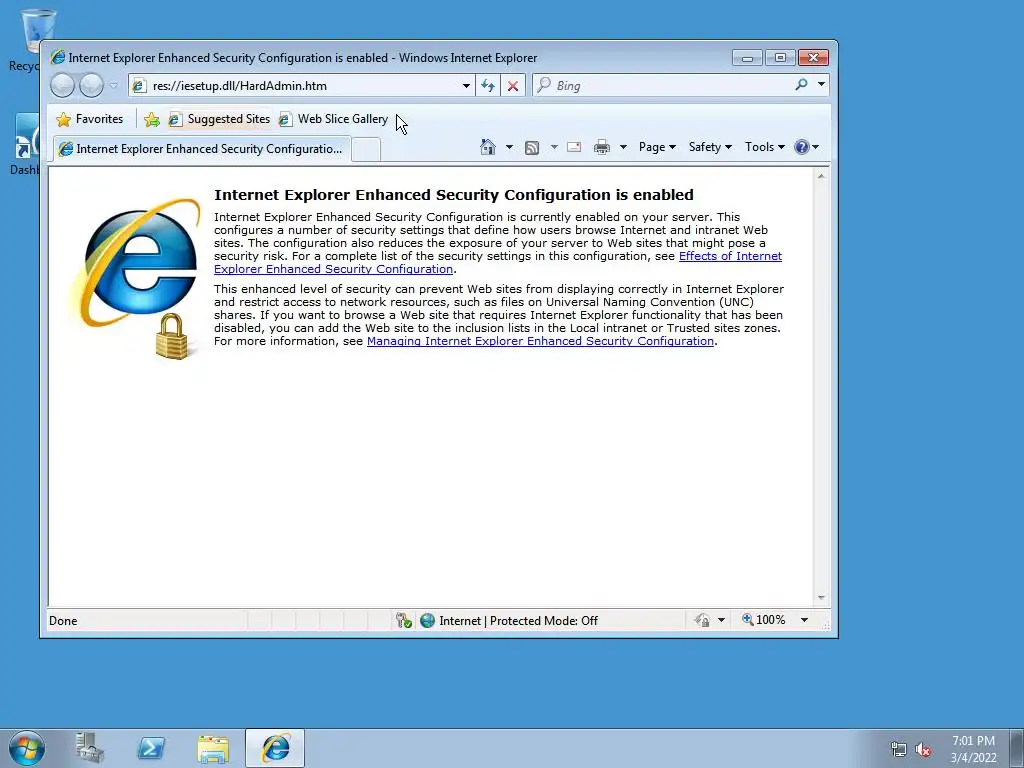The width and height of the screenshot is (1024, 768).
Task: Open Web Slice Gallery link
Action: pos(333,119)
